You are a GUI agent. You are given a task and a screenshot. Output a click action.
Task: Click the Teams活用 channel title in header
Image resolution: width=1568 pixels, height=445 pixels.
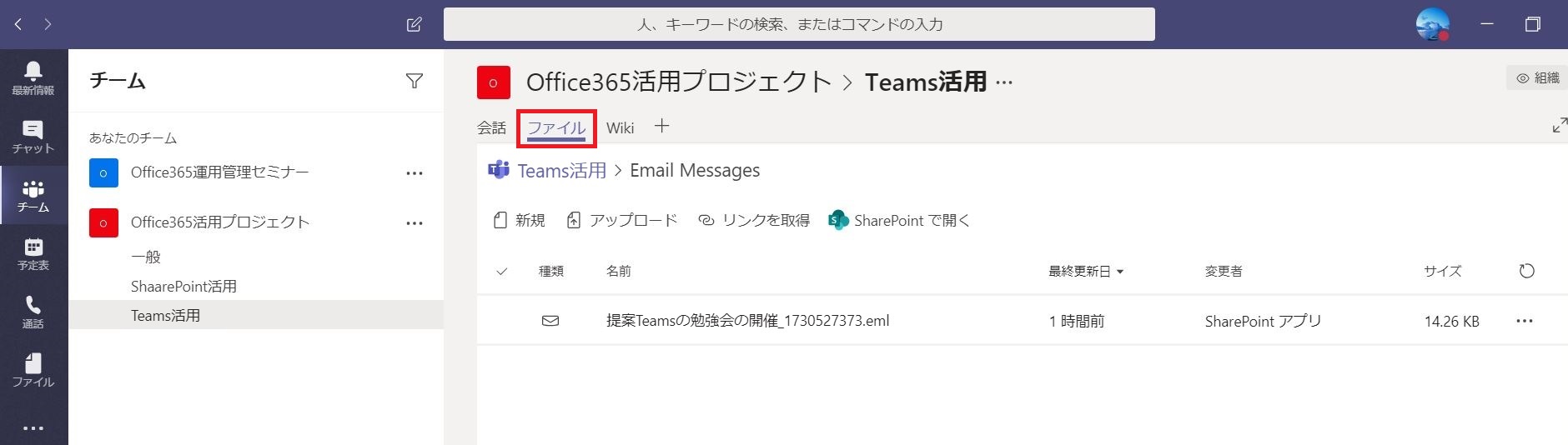pos(926,82)
